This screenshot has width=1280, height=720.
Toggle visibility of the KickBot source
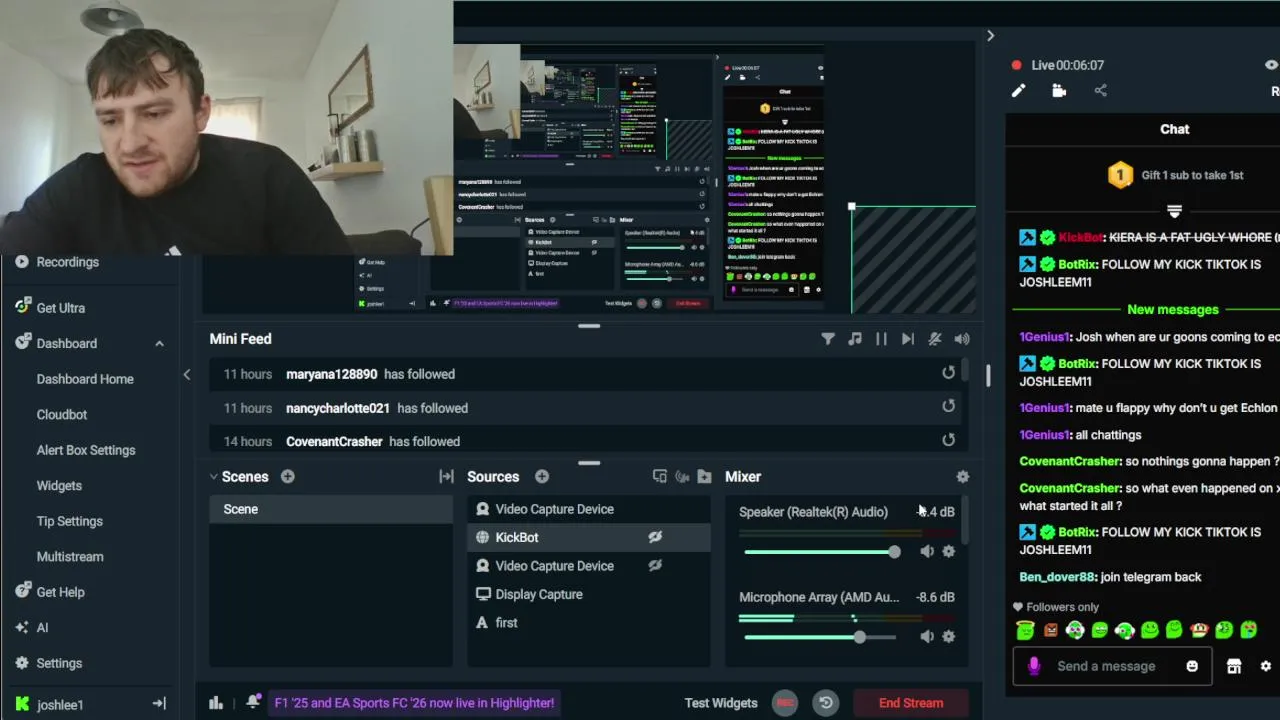tap(655, 537)
